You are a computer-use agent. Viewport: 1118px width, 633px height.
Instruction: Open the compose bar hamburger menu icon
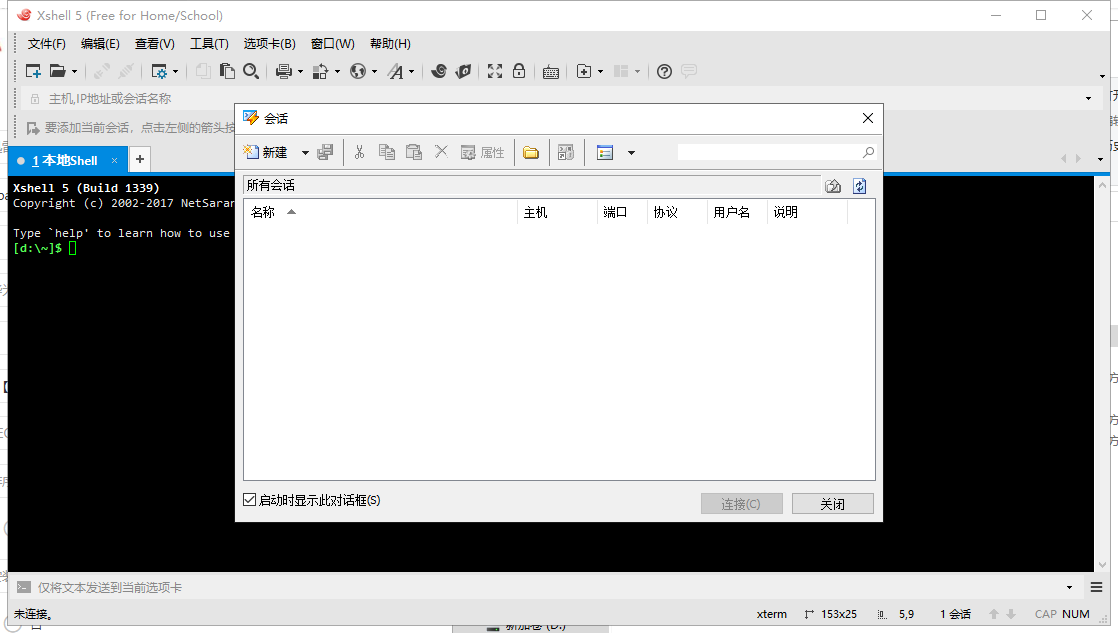tap(1097, 587)
